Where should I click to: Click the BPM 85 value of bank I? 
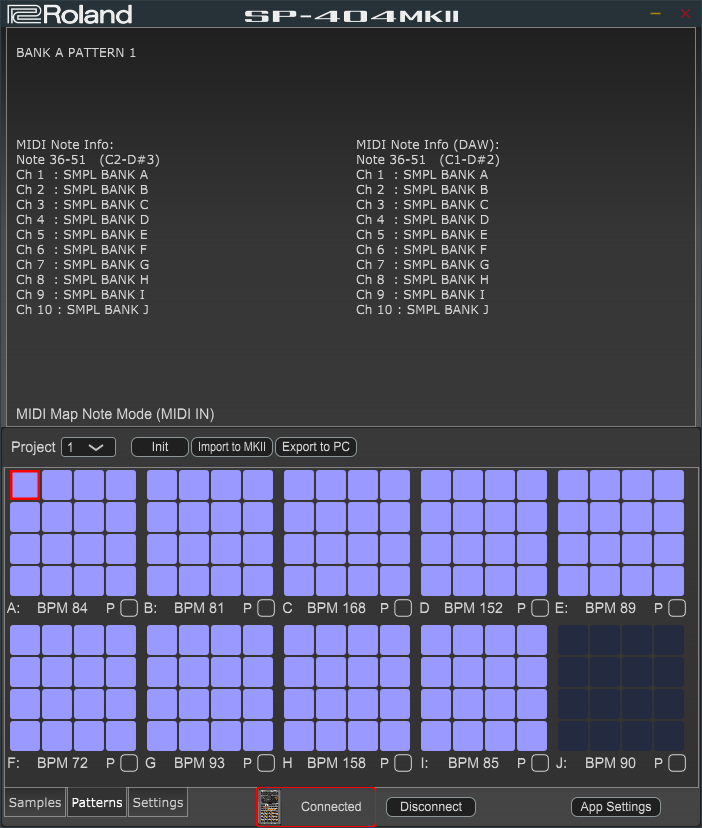point(473,763)
